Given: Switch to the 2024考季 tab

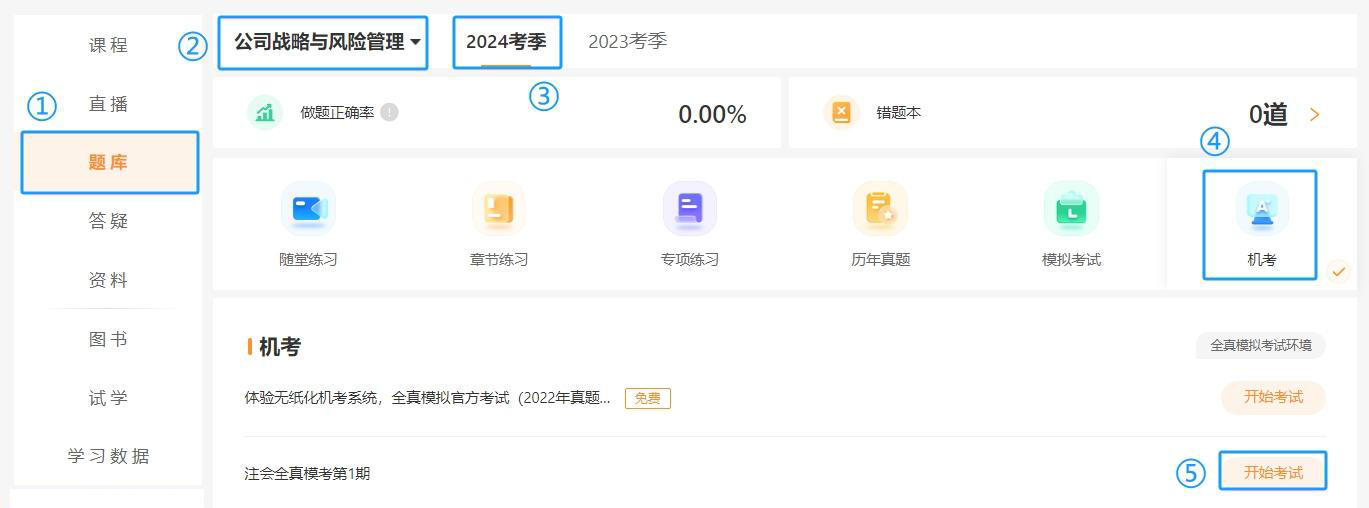Looking at the screenshot, I should pyautogui.click(x=506, y=42).
